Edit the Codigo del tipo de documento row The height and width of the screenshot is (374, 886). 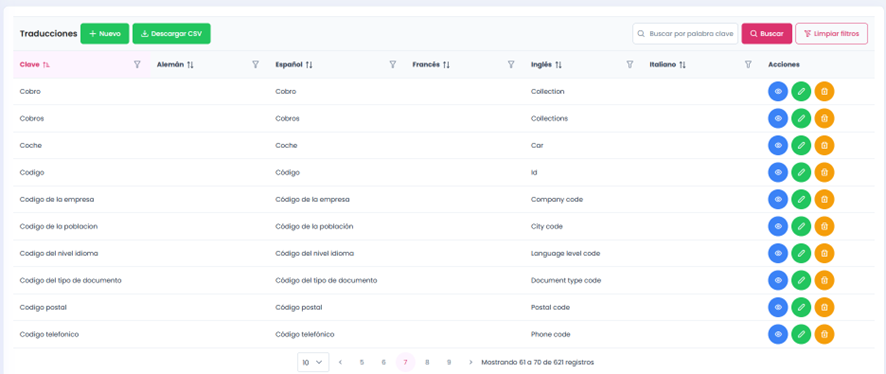801,280
